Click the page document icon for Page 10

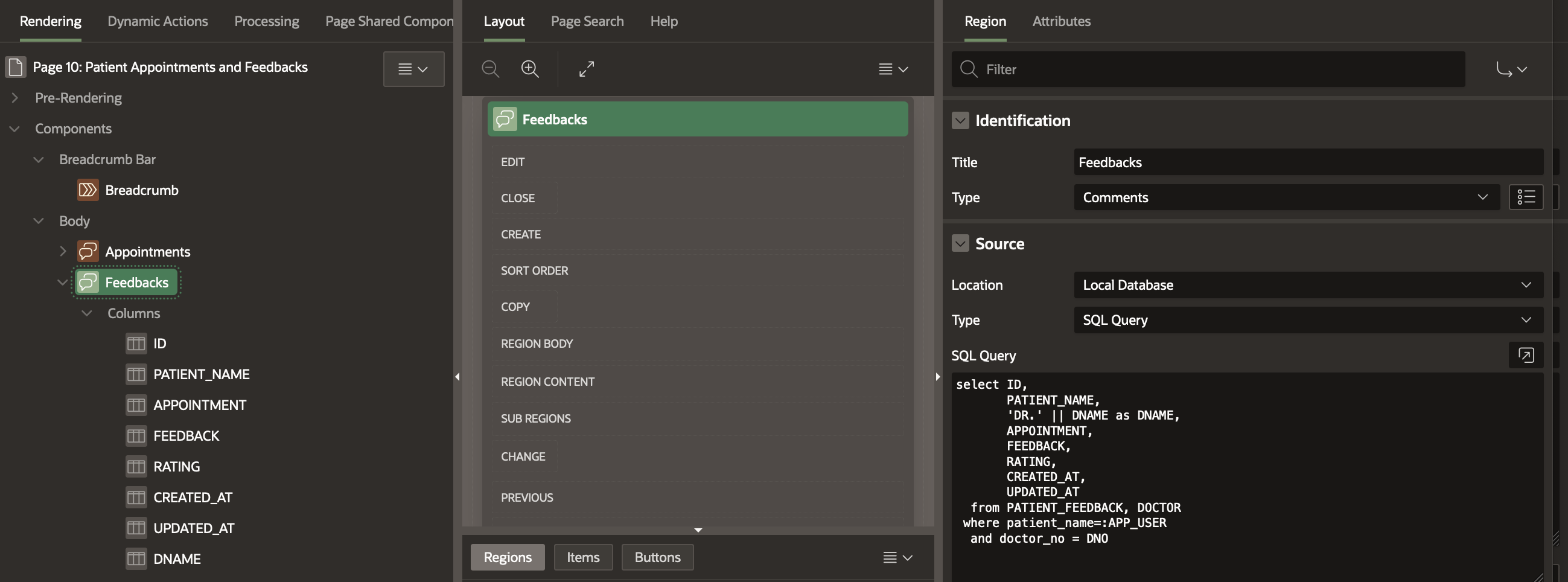16,67
